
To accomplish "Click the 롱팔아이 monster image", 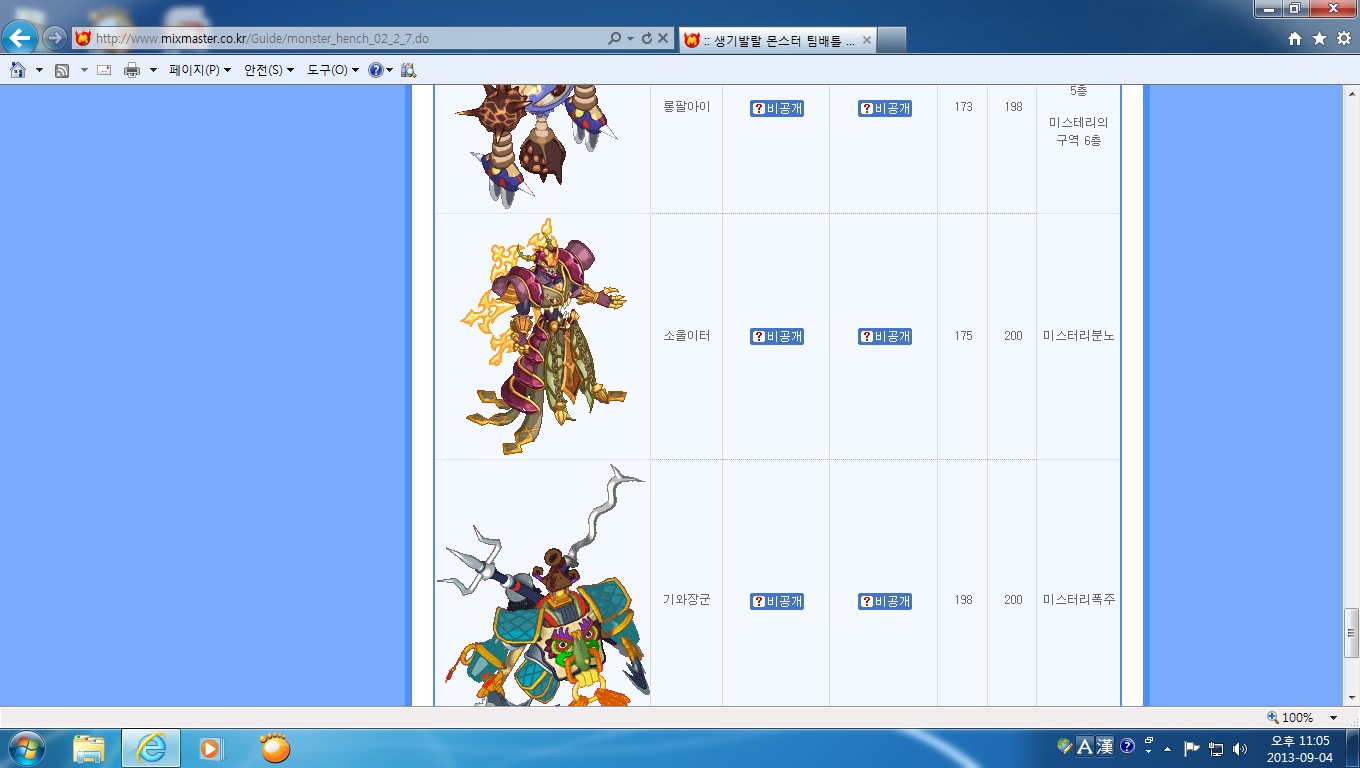I will click(x=535, y=146).
